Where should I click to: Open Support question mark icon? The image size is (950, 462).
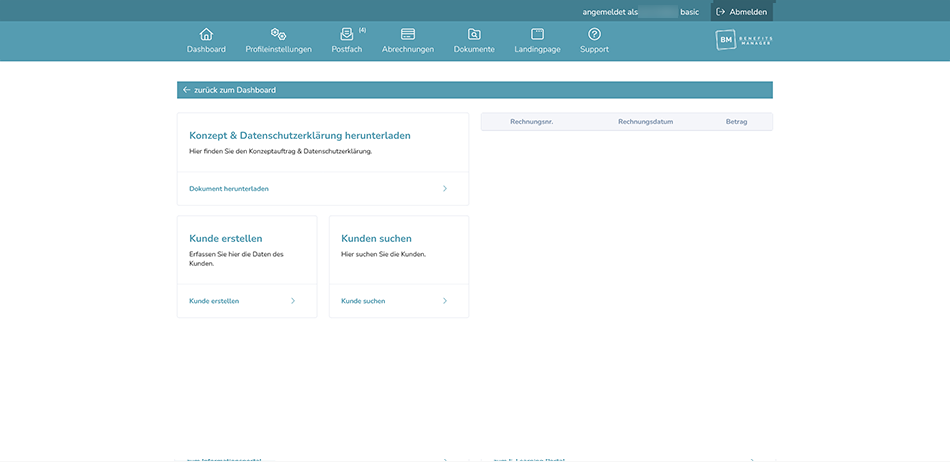point(594,34)
